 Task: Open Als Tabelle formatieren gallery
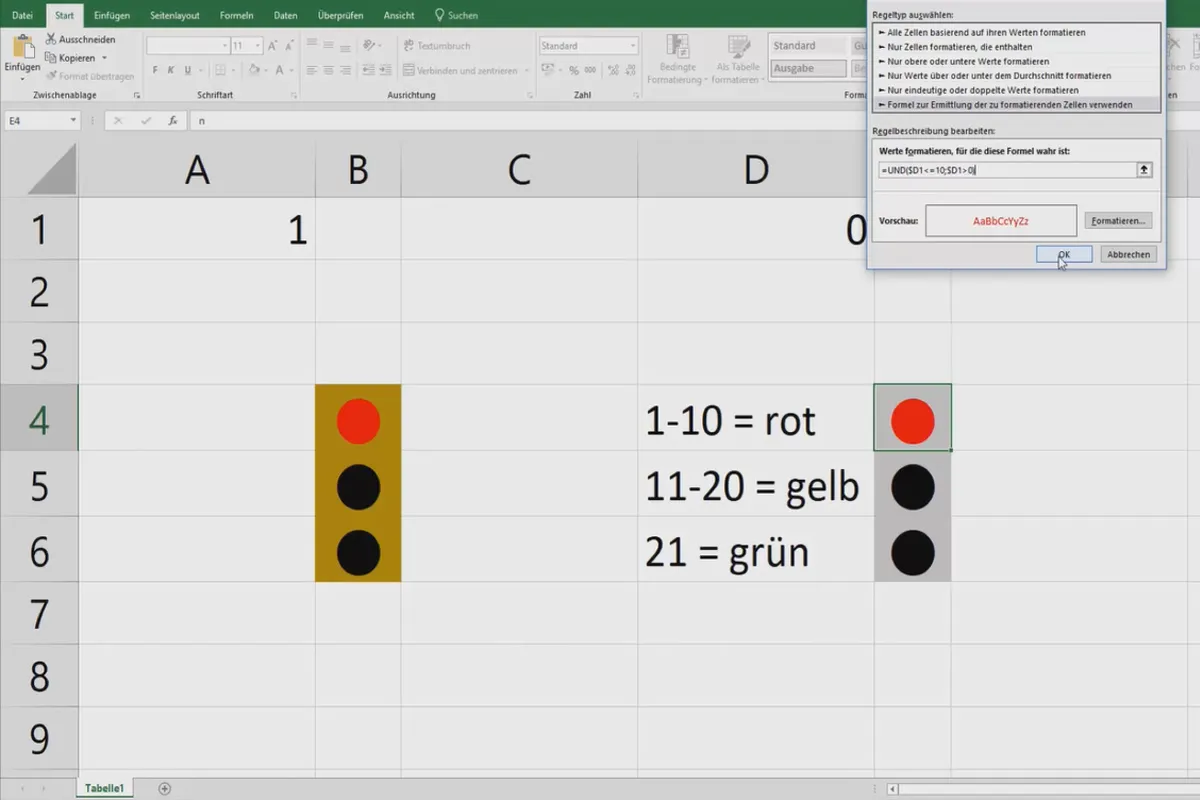(737, 60)
